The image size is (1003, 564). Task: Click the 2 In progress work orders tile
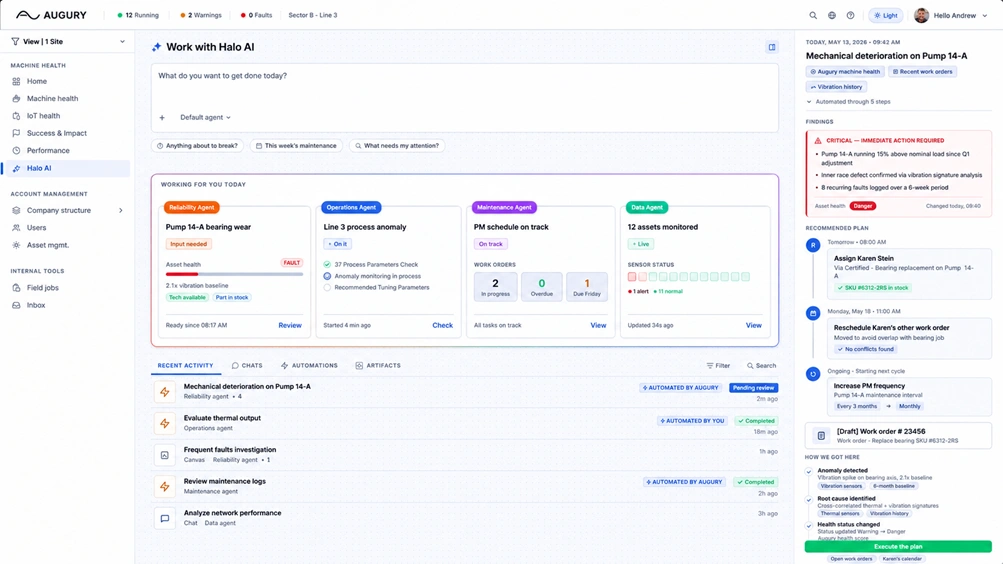click(495, 286)
